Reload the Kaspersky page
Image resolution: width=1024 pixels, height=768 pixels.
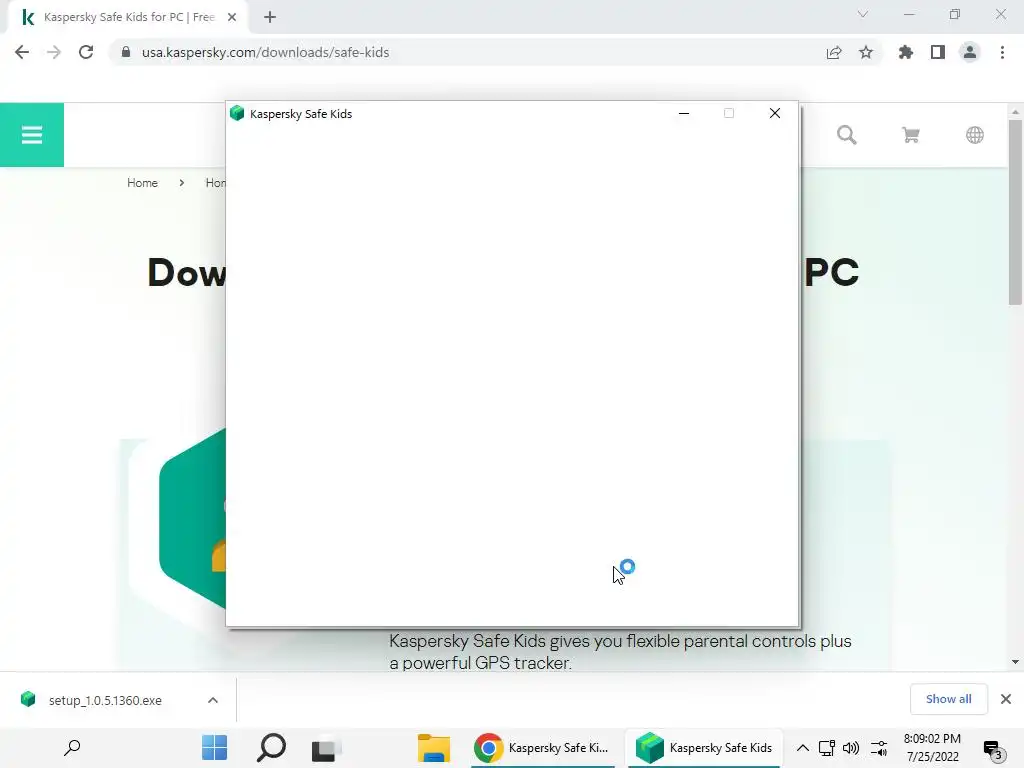pos(86,52)
